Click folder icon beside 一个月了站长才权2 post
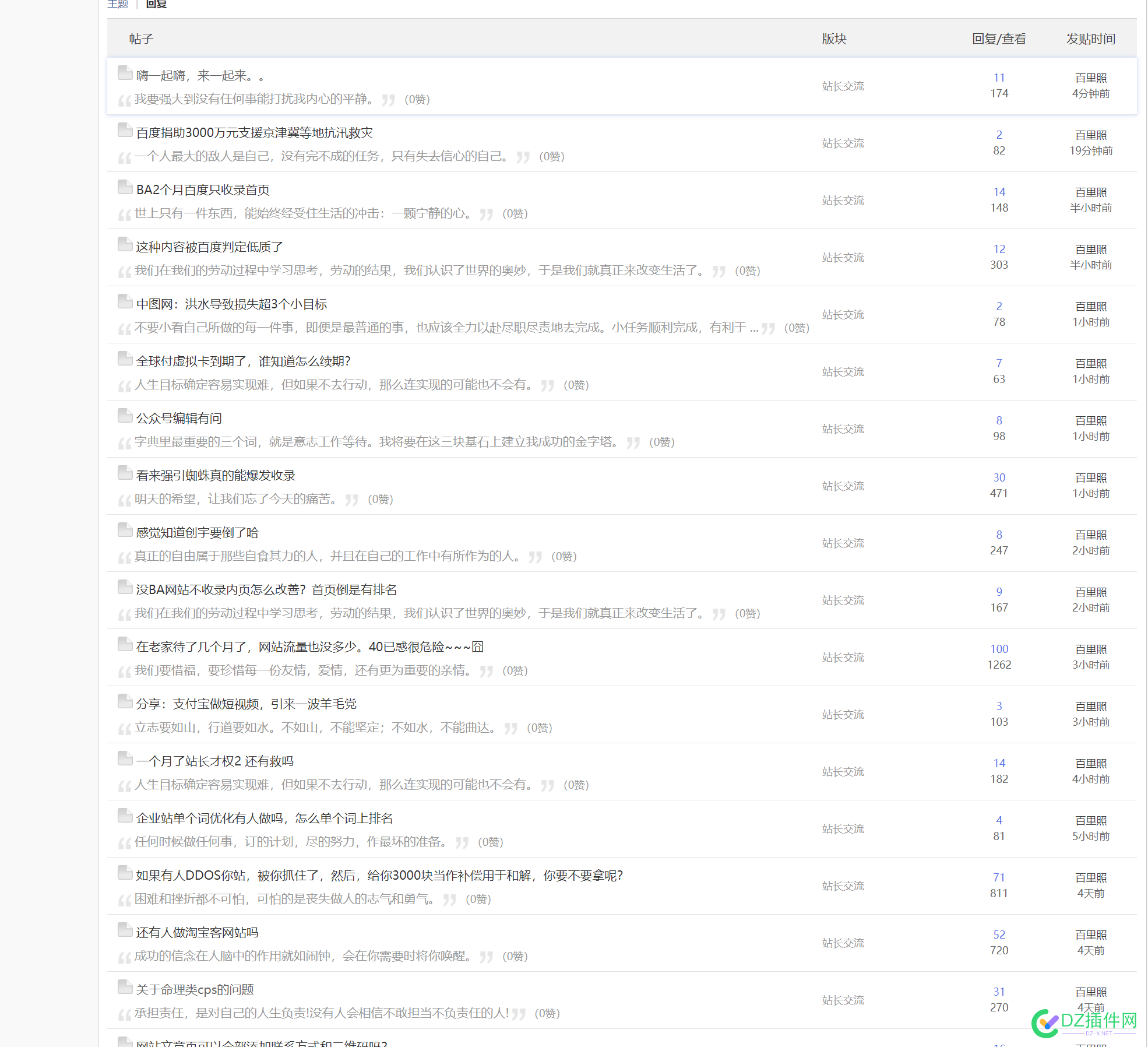The height and width of the screenshot is (1047, 1148). 125,758
